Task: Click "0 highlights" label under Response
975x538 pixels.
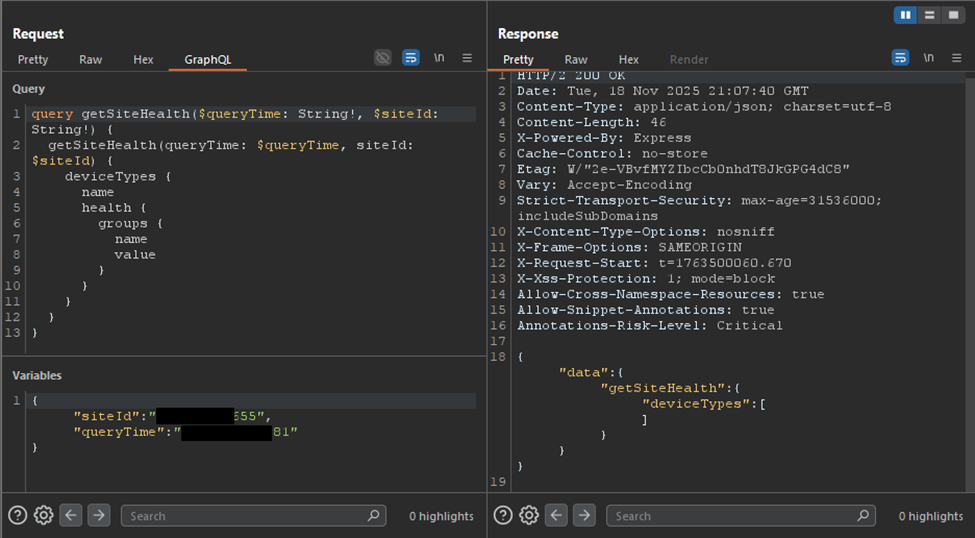Action: pyautogui.click(x=930, y=516)
